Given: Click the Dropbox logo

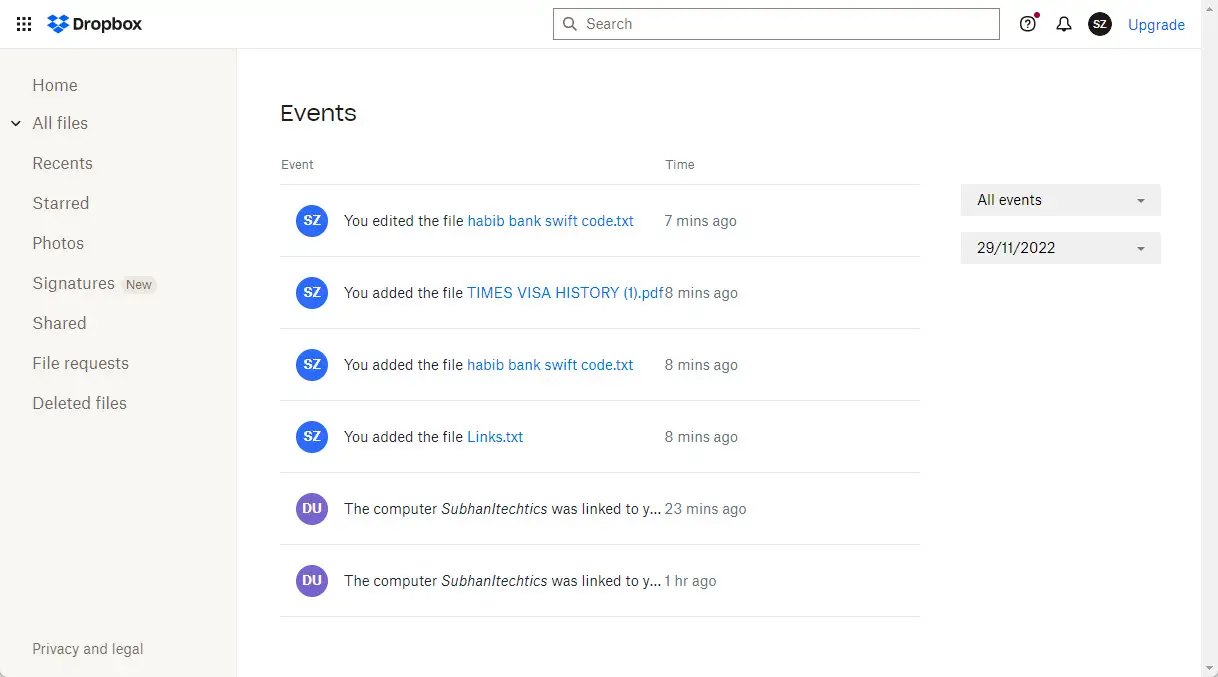Looking at the screenshot, I should [x=95, y=24].
